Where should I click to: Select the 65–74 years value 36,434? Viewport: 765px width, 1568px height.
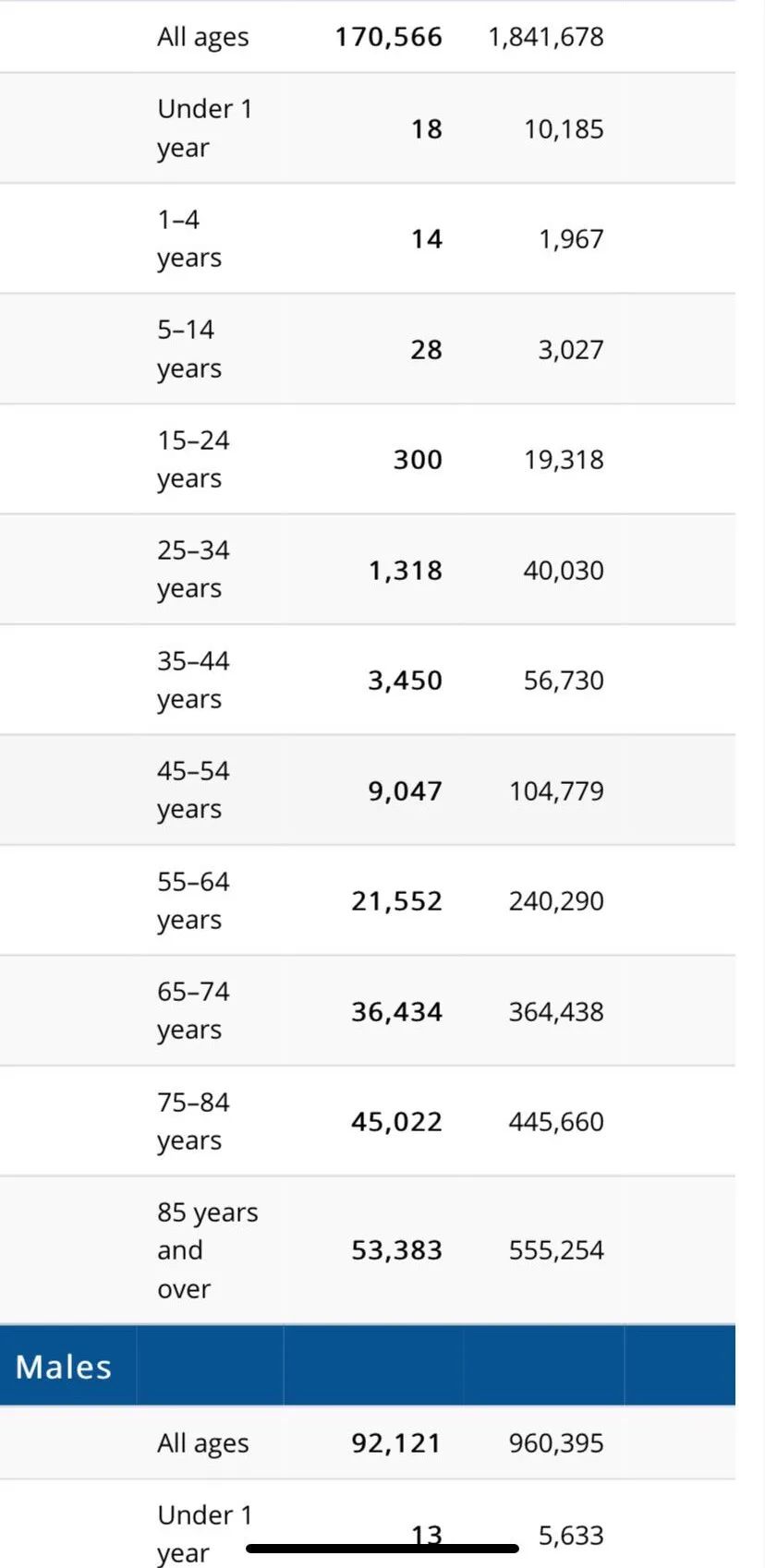(x=396, y=1012)
